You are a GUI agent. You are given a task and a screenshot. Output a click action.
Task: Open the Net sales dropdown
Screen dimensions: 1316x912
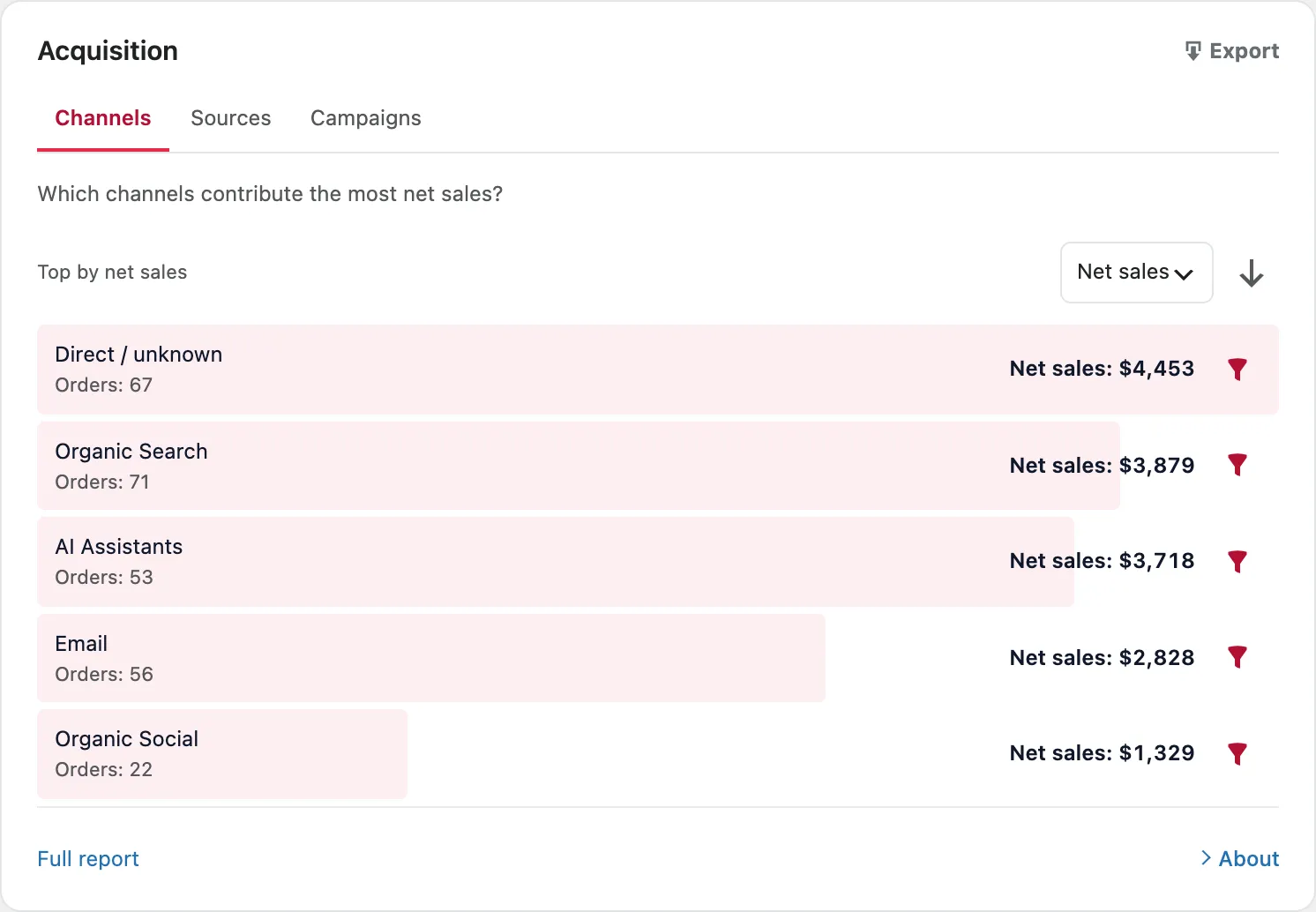click(x=1136, y=273)
